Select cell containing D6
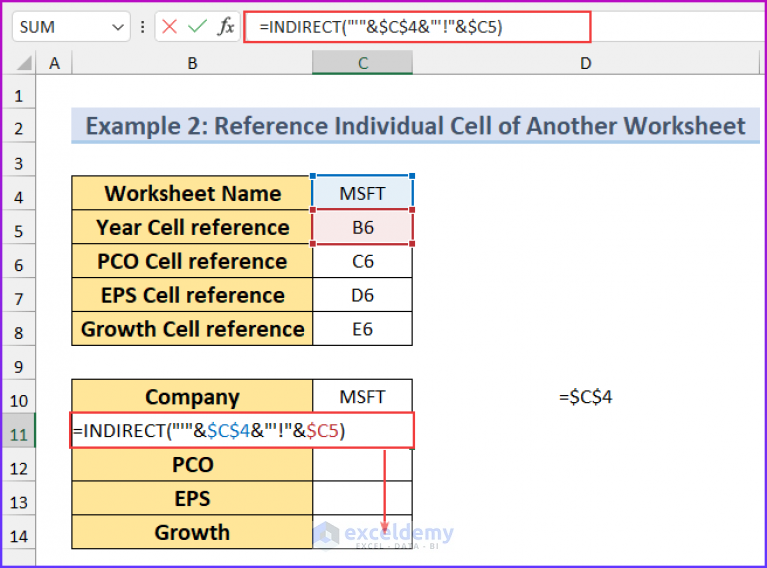 tap(362, 295)
